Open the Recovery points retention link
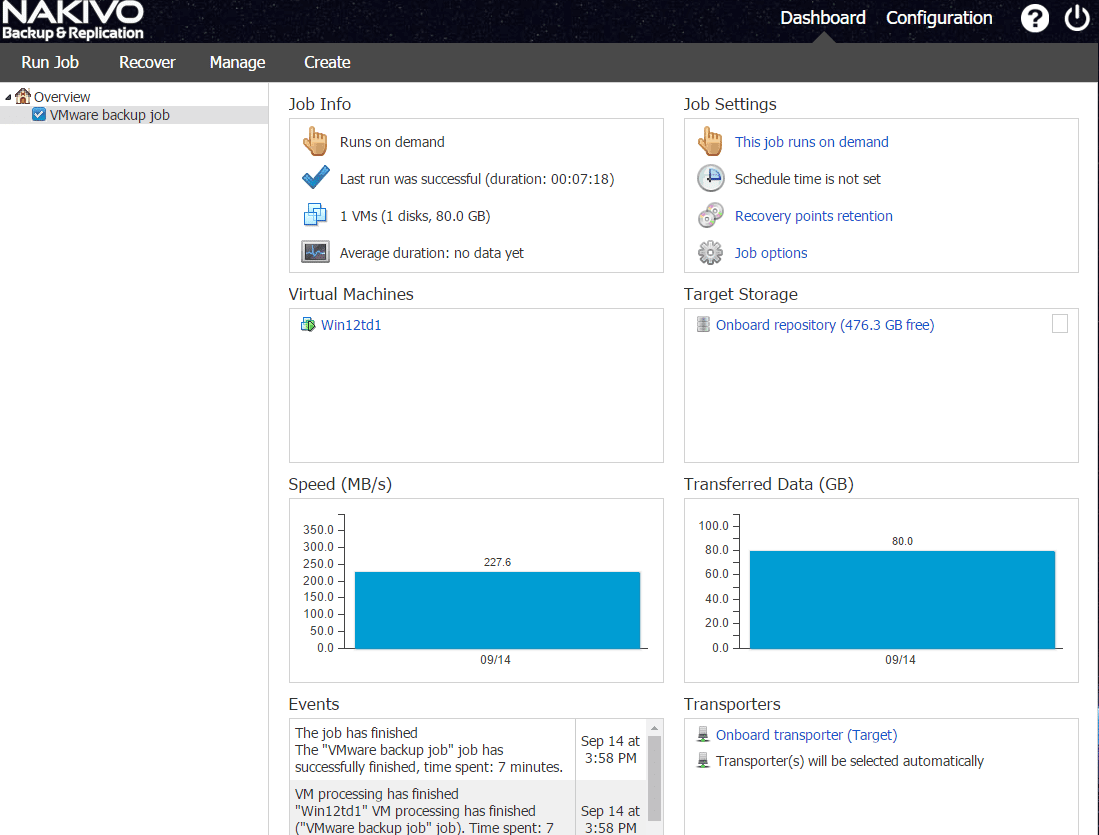This screenshot has width=1099, height=835. [813, 216]
